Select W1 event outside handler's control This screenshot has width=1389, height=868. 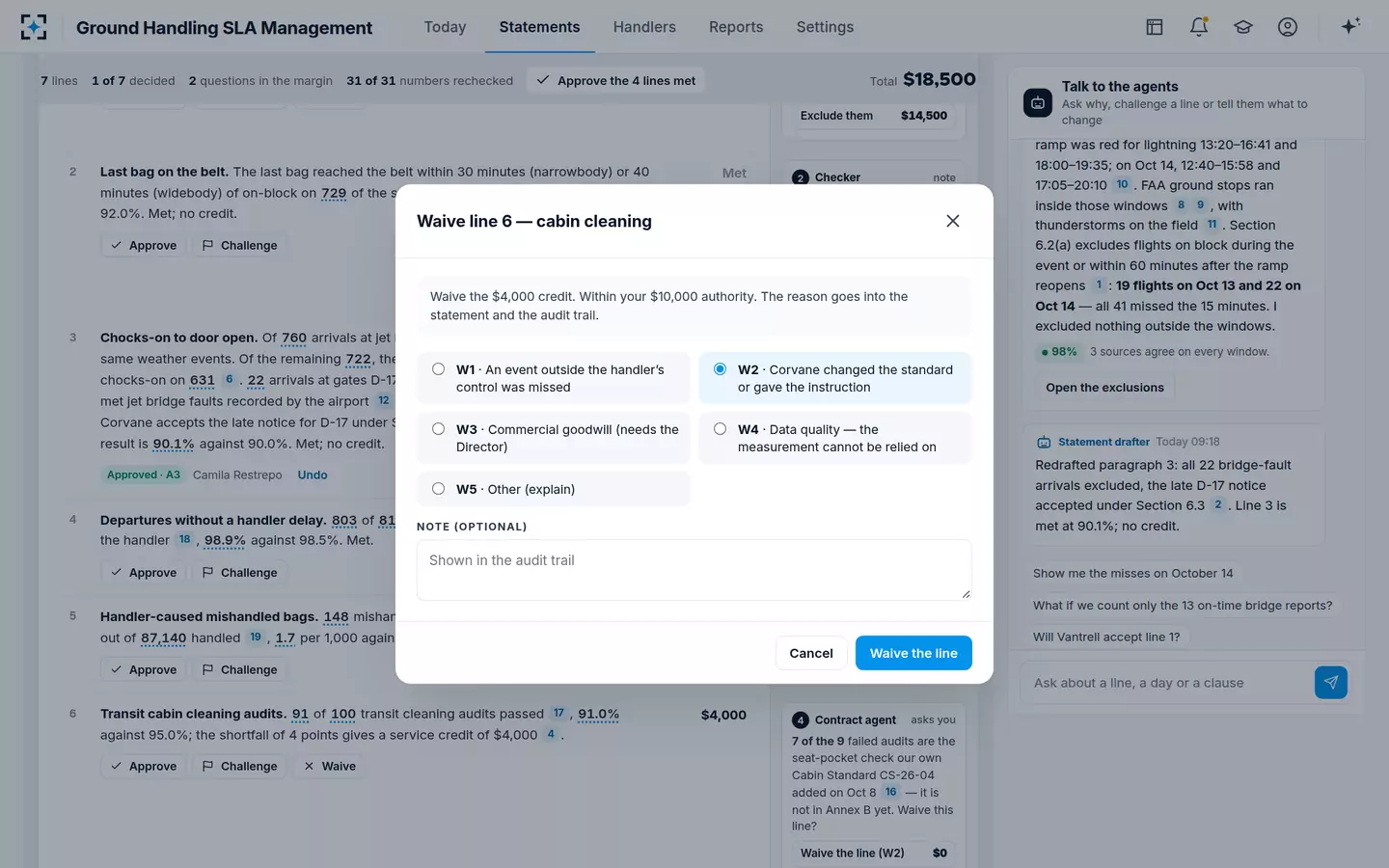554,378
